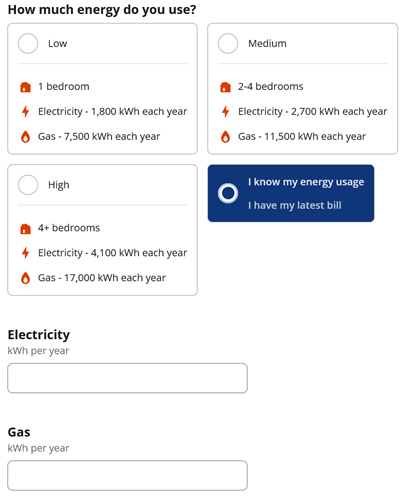Click the 'I have my latest bill' text
406x499 pixels.
(x=295, y=205)
